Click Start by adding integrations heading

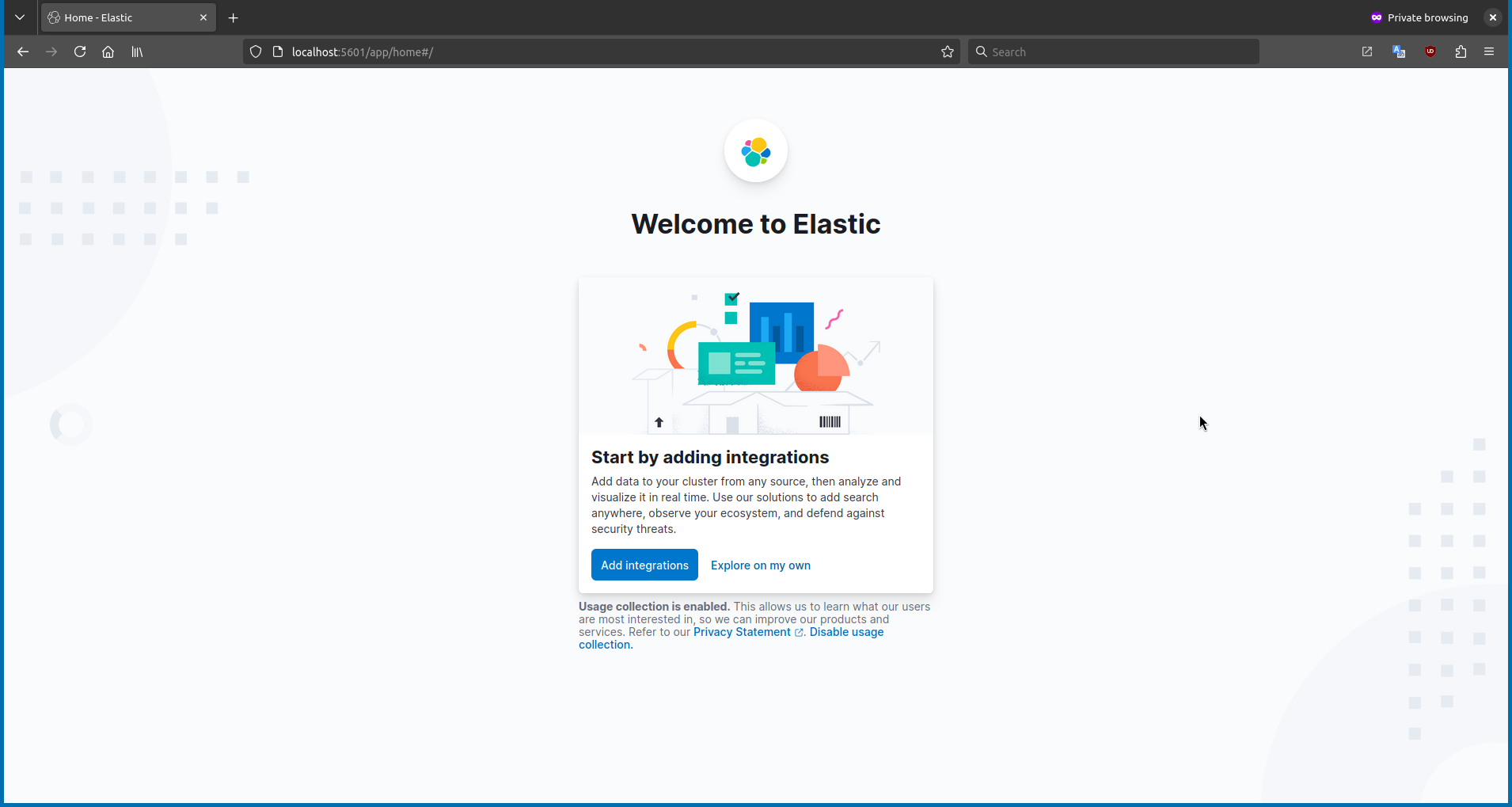pos(710,457)
